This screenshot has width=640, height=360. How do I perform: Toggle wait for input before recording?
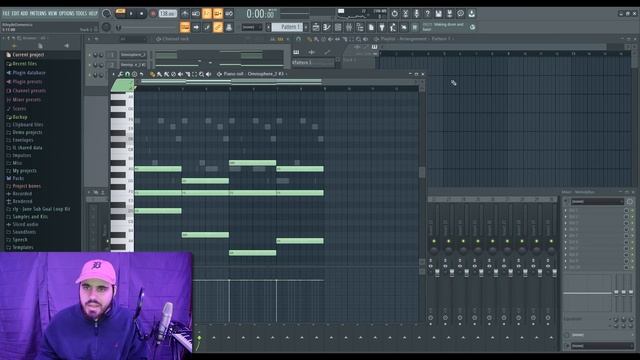pos(196,14)
